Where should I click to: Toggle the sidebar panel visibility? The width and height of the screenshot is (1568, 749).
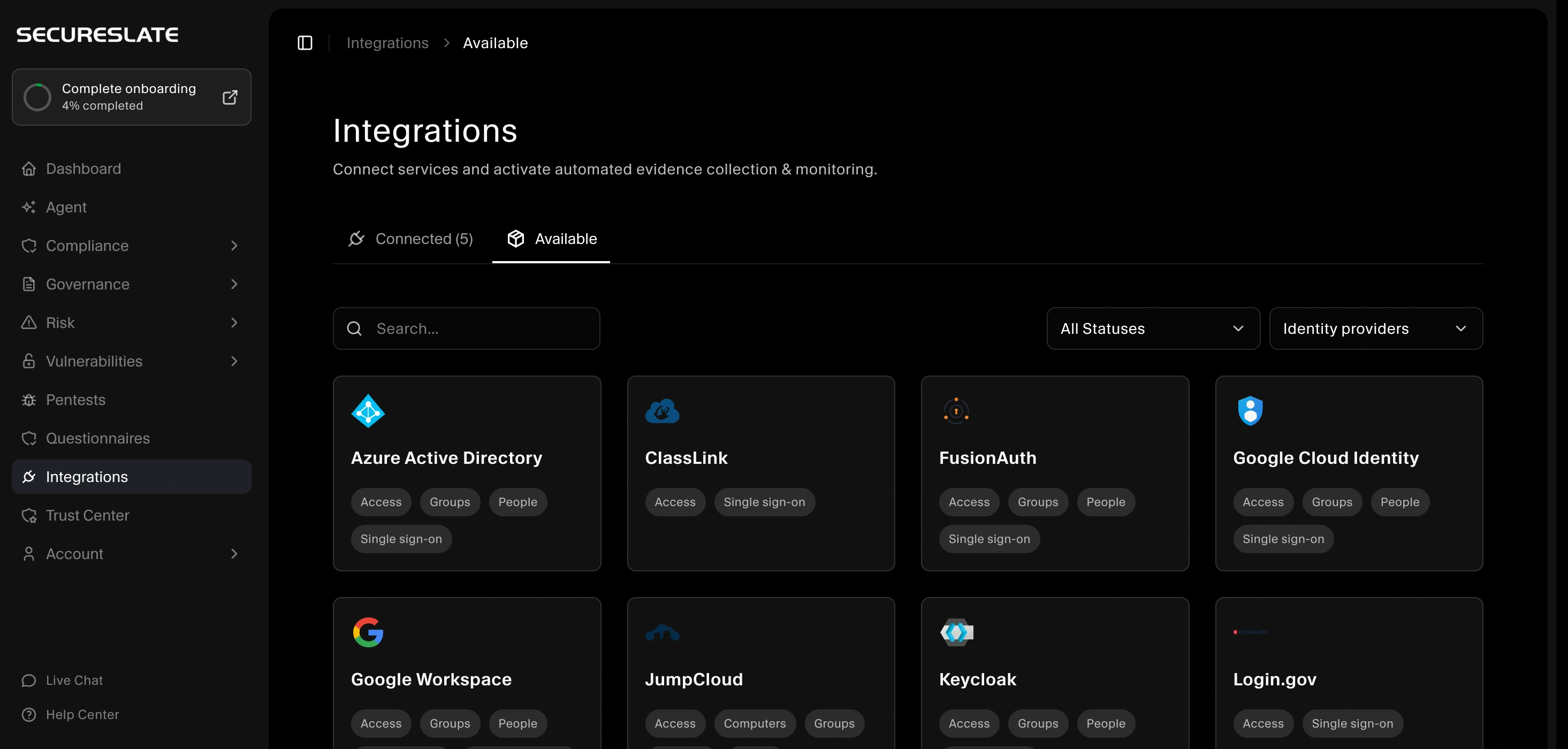305,43
